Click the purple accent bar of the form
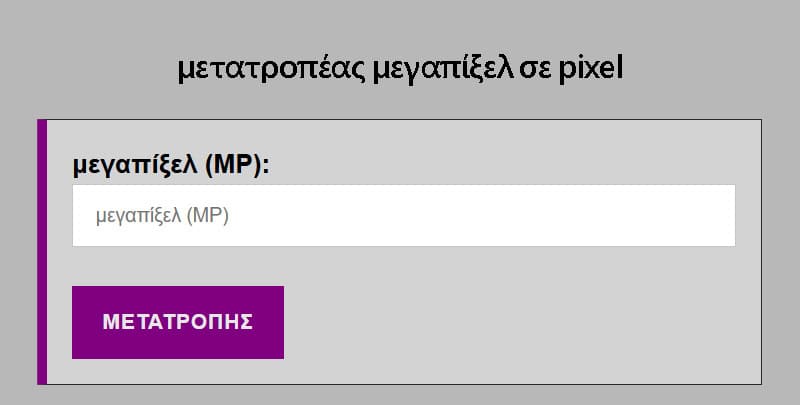Screen dimensions: 800x405 pos(42,251)
